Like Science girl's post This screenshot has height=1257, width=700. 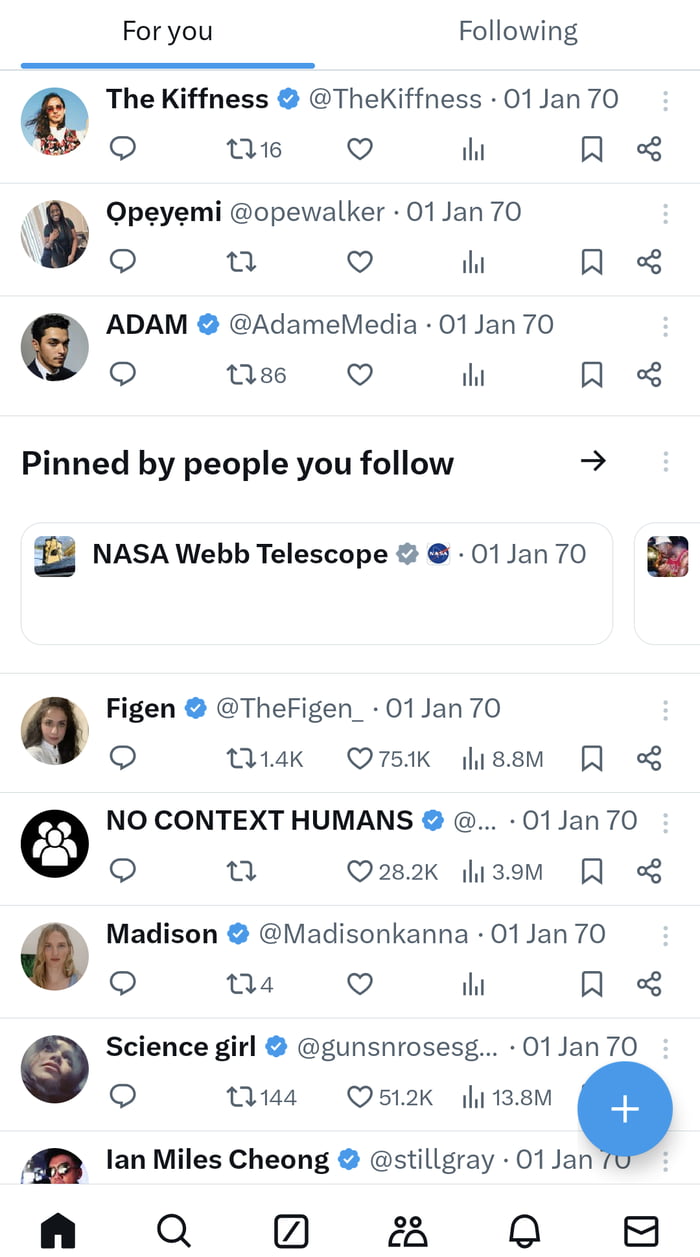[x=359, y=1097]
